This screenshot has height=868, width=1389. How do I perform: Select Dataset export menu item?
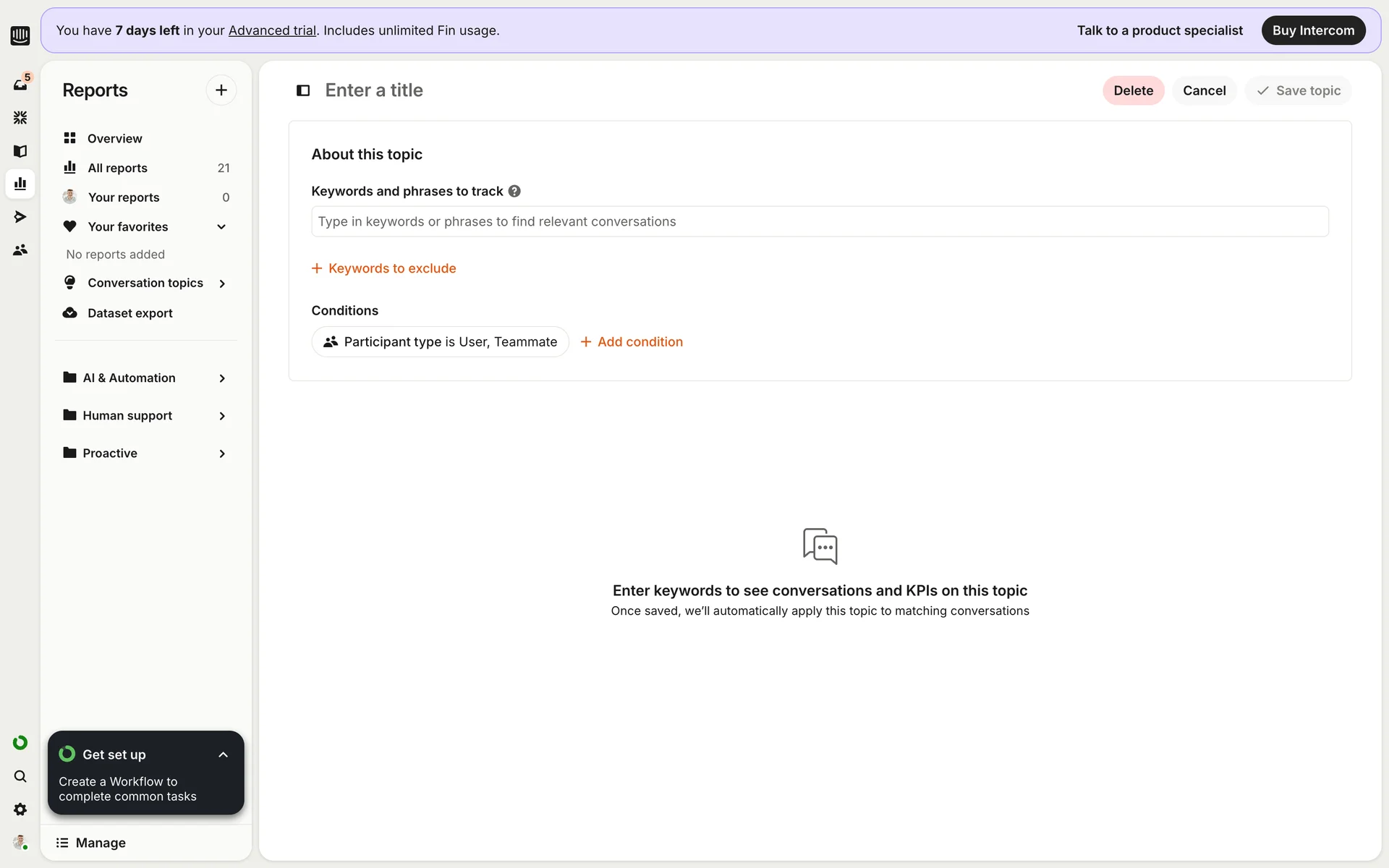tap(130, 313)
